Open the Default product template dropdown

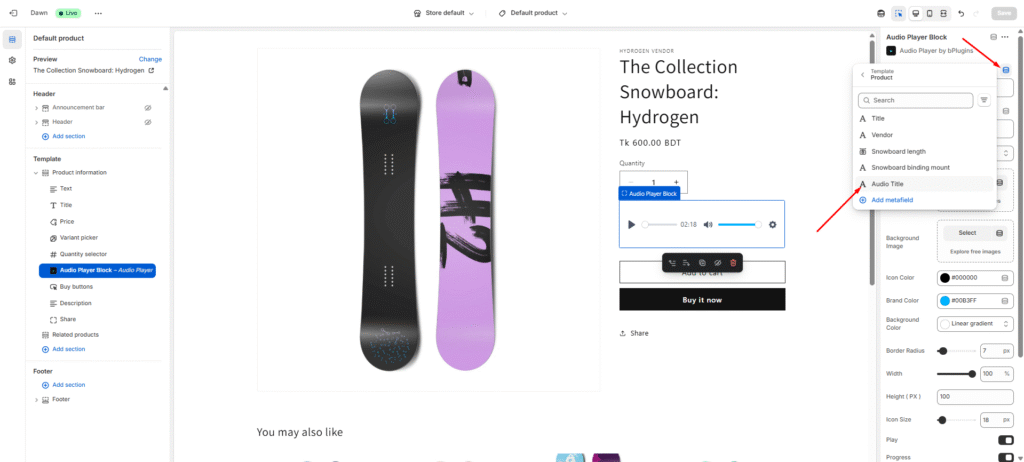(x=533, y=13)
